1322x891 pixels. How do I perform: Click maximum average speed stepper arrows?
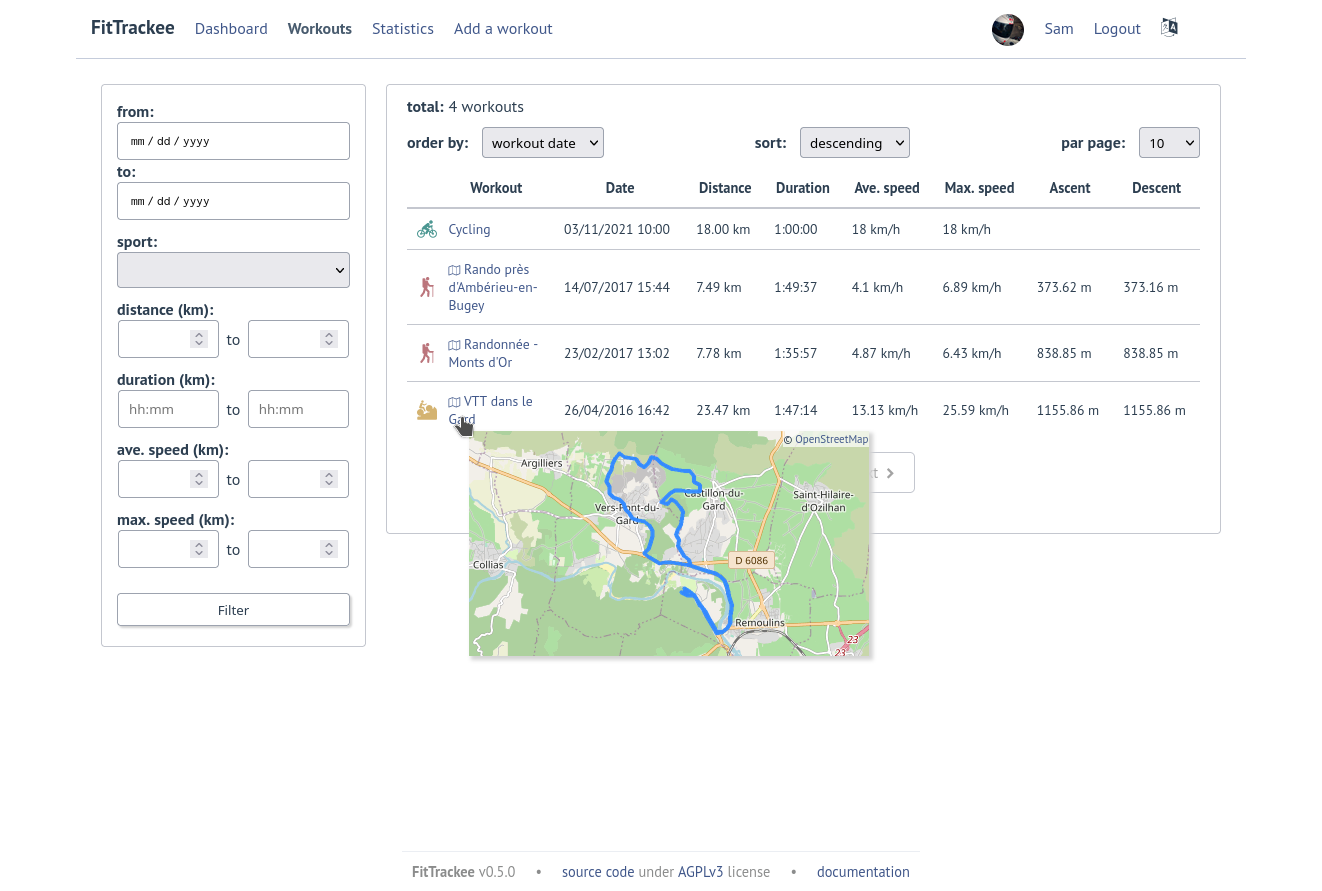click(x=329, y=479)
